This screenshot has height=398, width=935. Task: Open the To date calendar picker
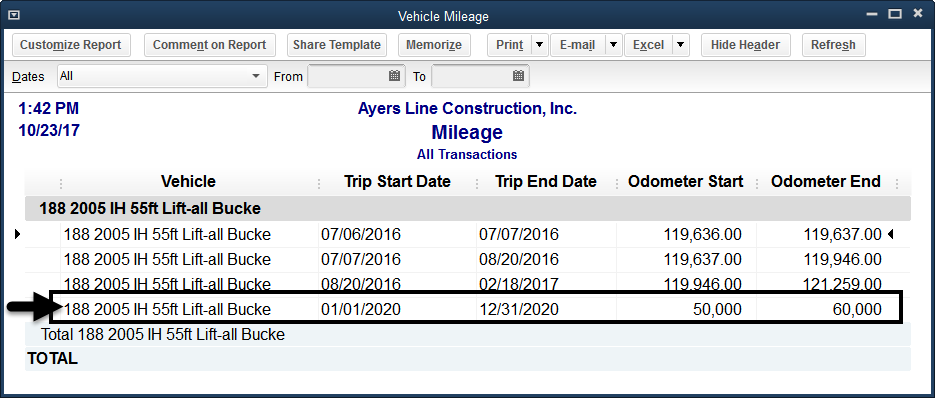pyautogui.click(x=518, y=76)
